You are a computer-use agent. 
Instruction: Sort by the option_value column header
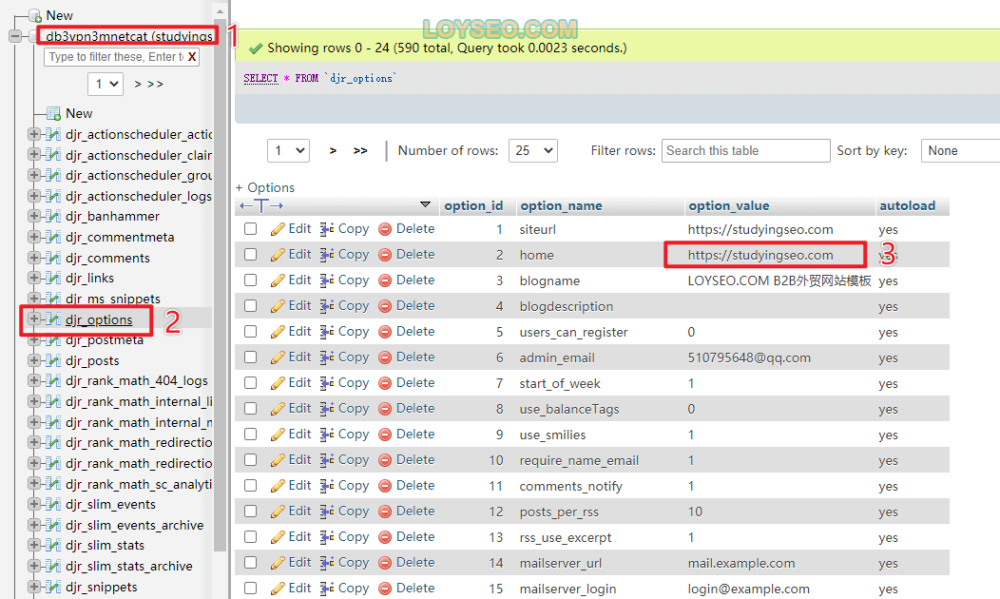[x=728, y=205]
